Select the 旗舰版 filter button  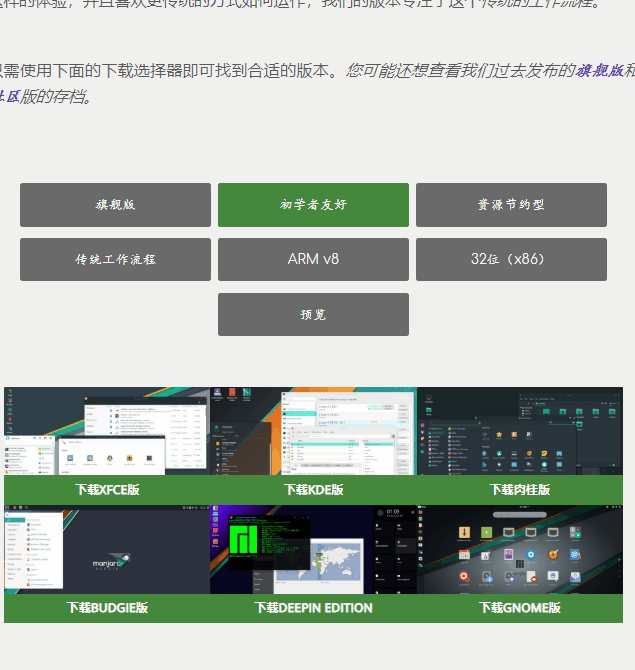tap(115, 205)
